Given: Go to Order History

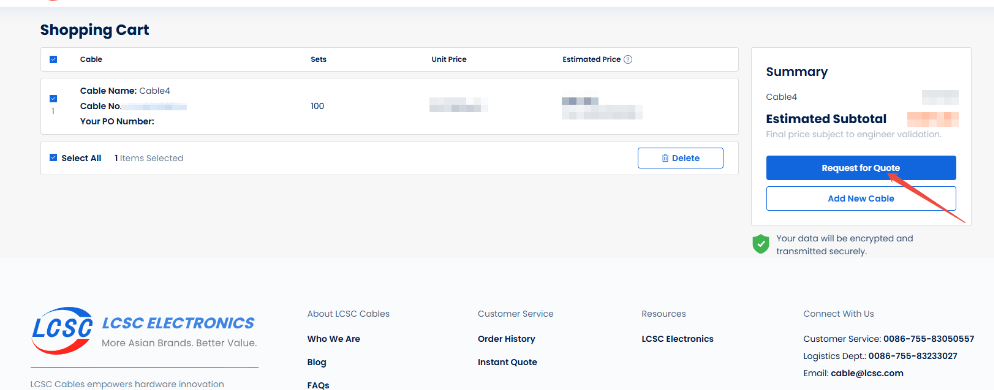Looking at the screenshot, I should (506, 339).
